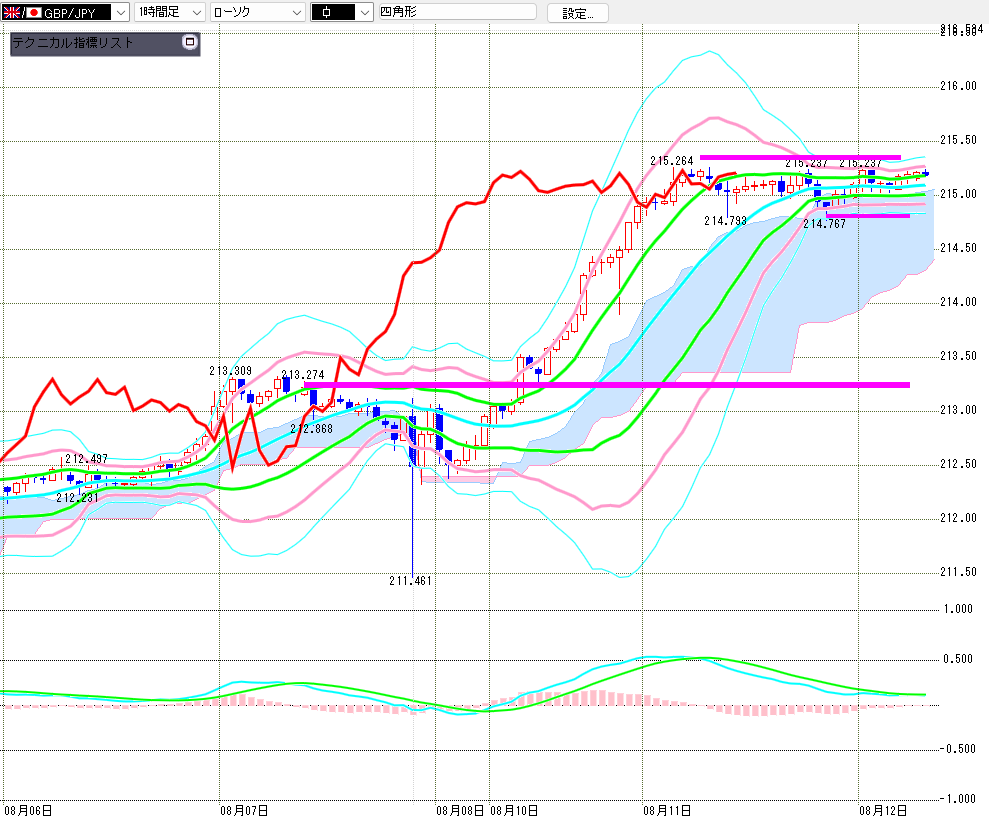Click the 0.500 MACD axis label
Viewport: 989px width, 821px height.
(958, 659)
